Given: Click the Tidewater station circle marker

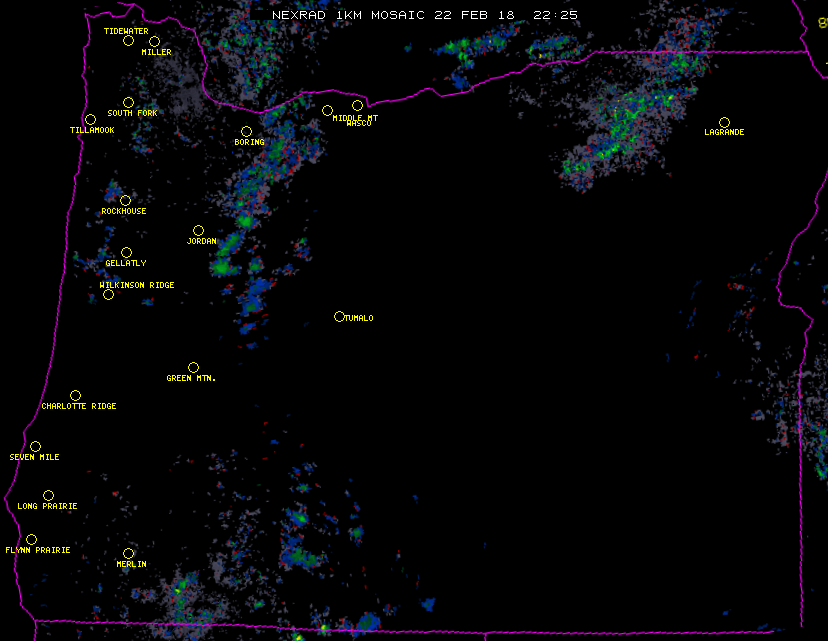Looking at the screenshot, I should point(128,41).
